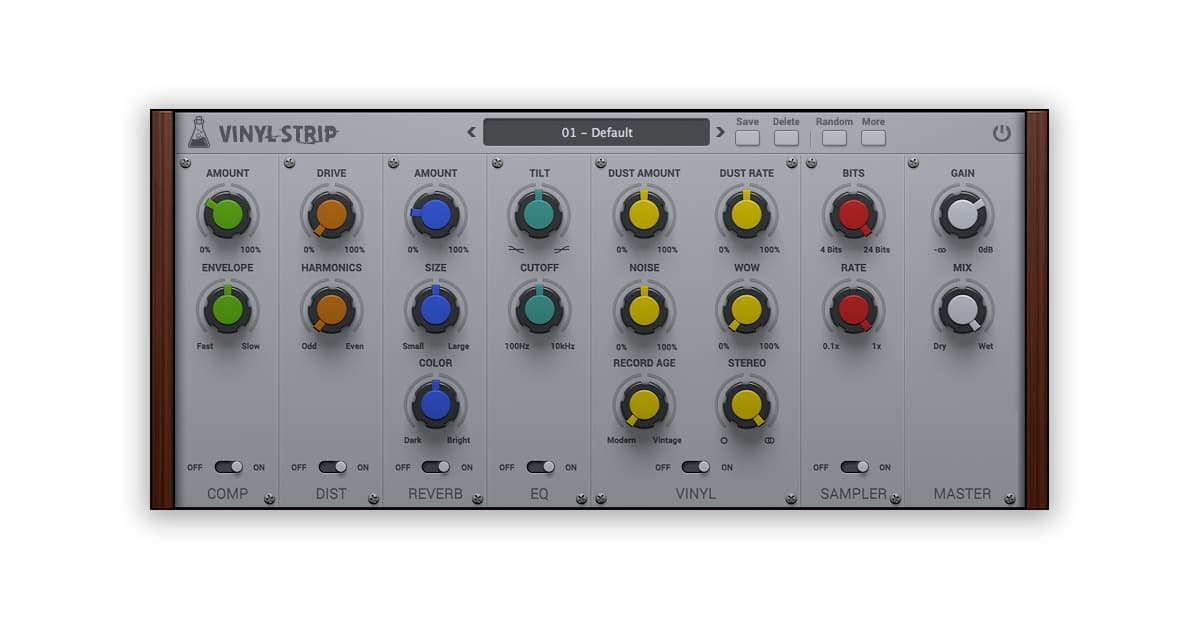Viewport: 1200px width, 627px height.
Task: Select previous preset with left arrow
Action: click(471, 132)
